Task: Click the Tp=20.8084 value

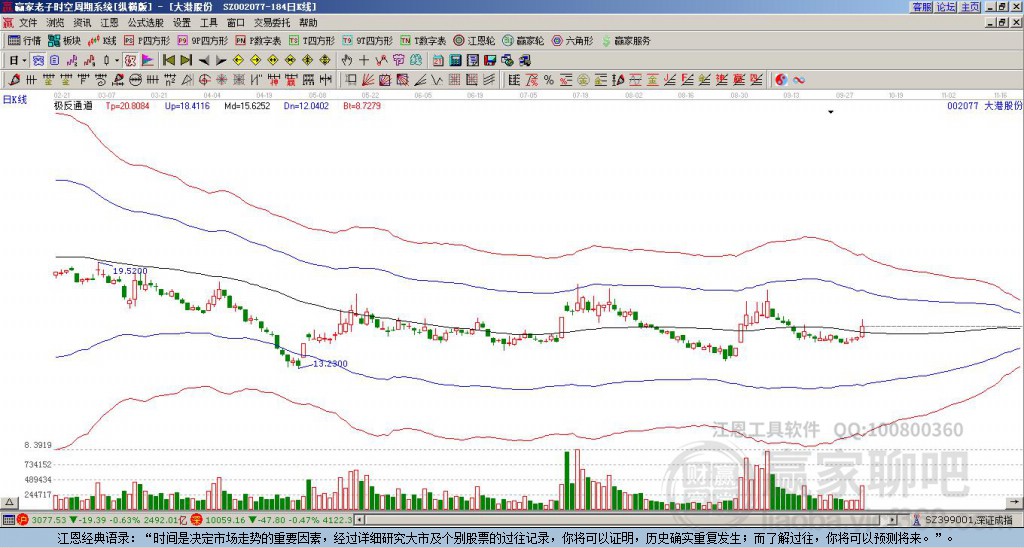Action: [127, 106]
